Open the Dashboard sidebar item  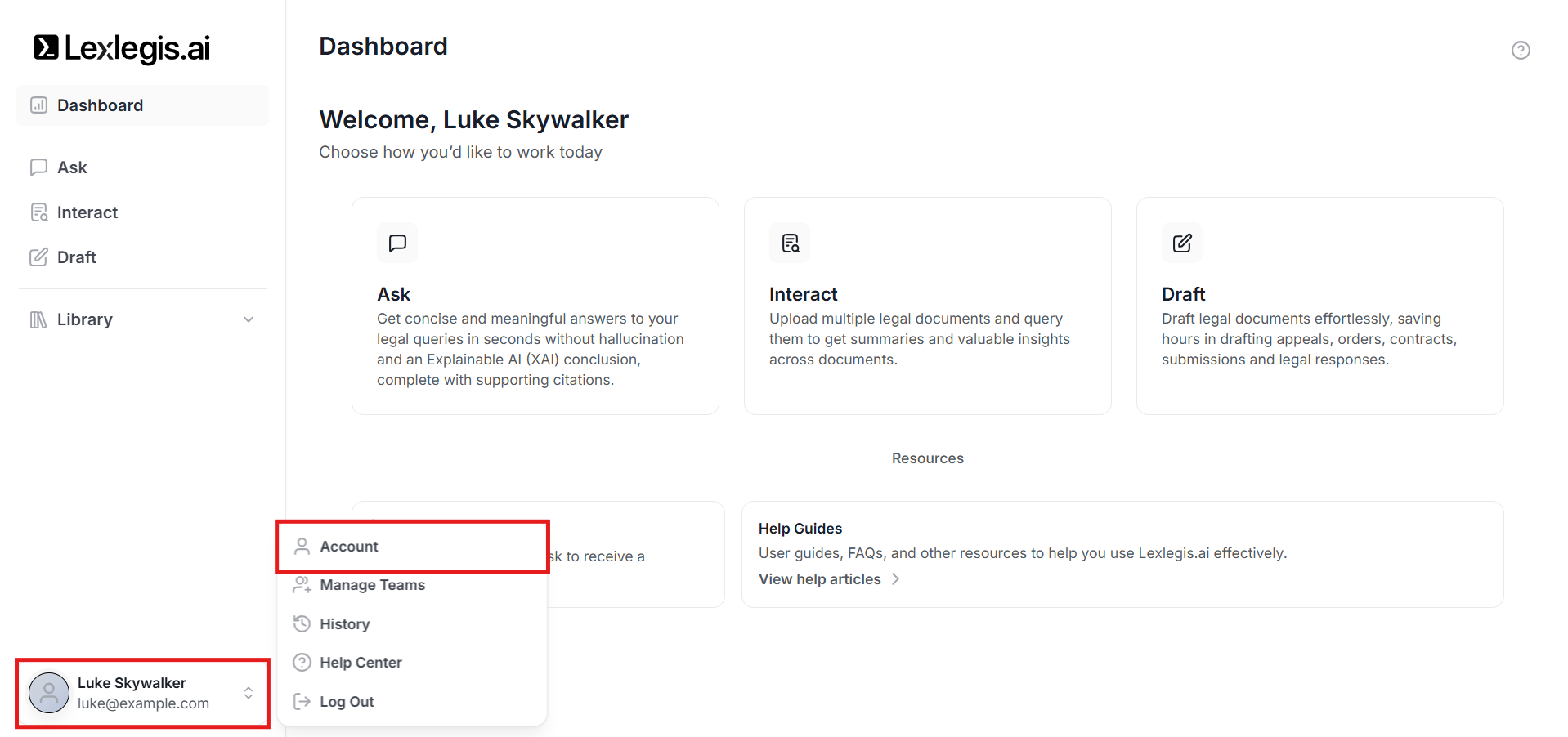pyautogui.click(x=100, y=105)
